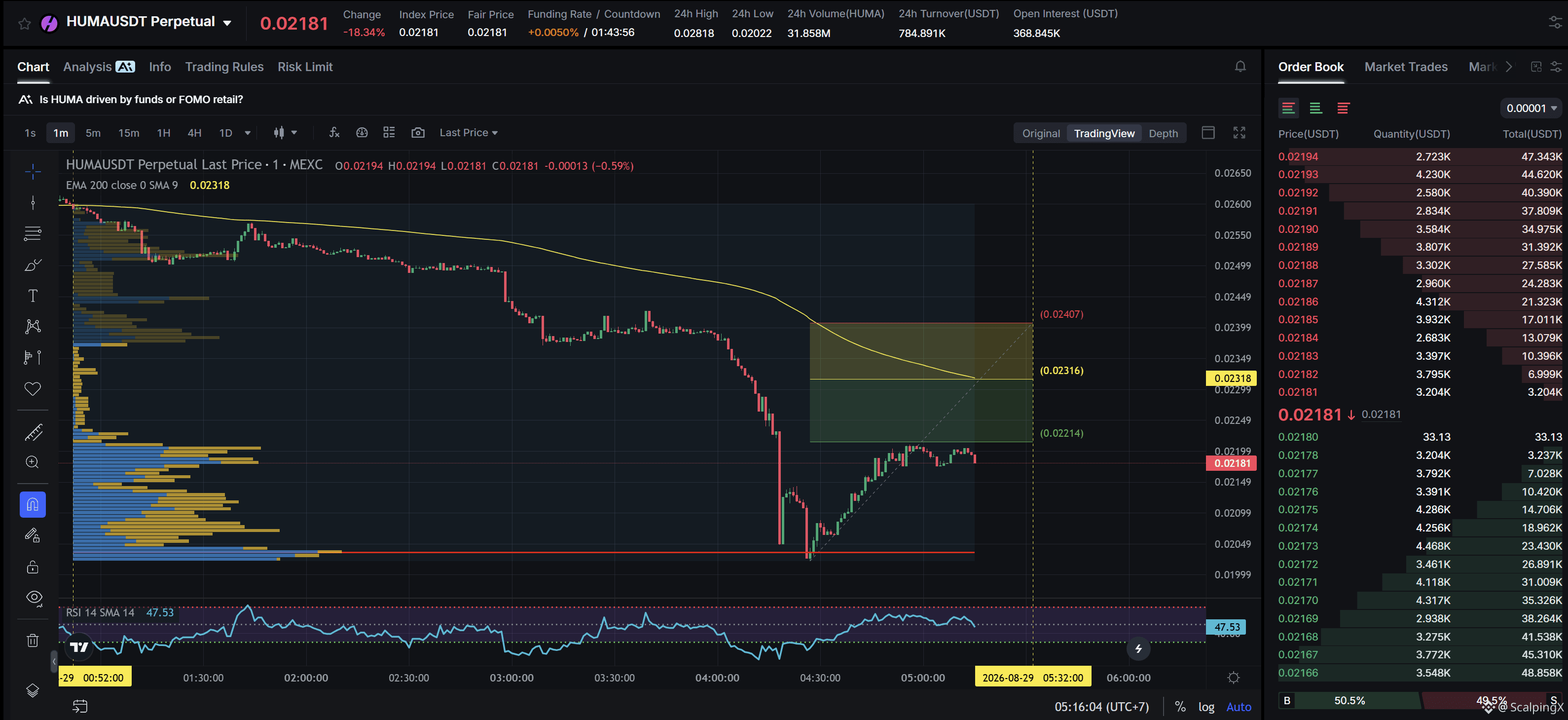The height and width of the screenshot is (720, 1568).
Task: Collapse the left drawing toolbar handle
Action: [54, 661]
